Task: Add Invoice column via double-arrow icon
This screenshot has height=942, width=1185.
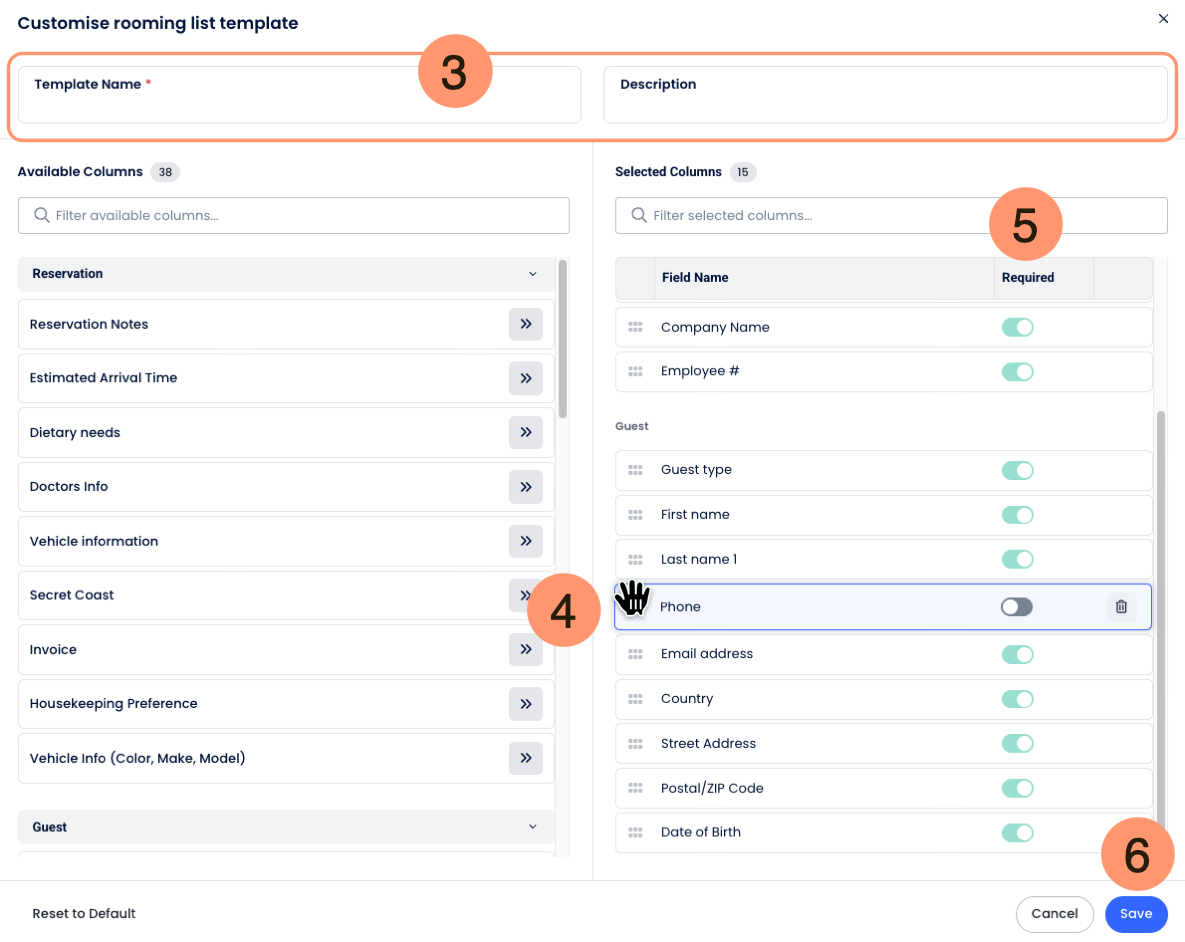Action: [x=525, y=650]
